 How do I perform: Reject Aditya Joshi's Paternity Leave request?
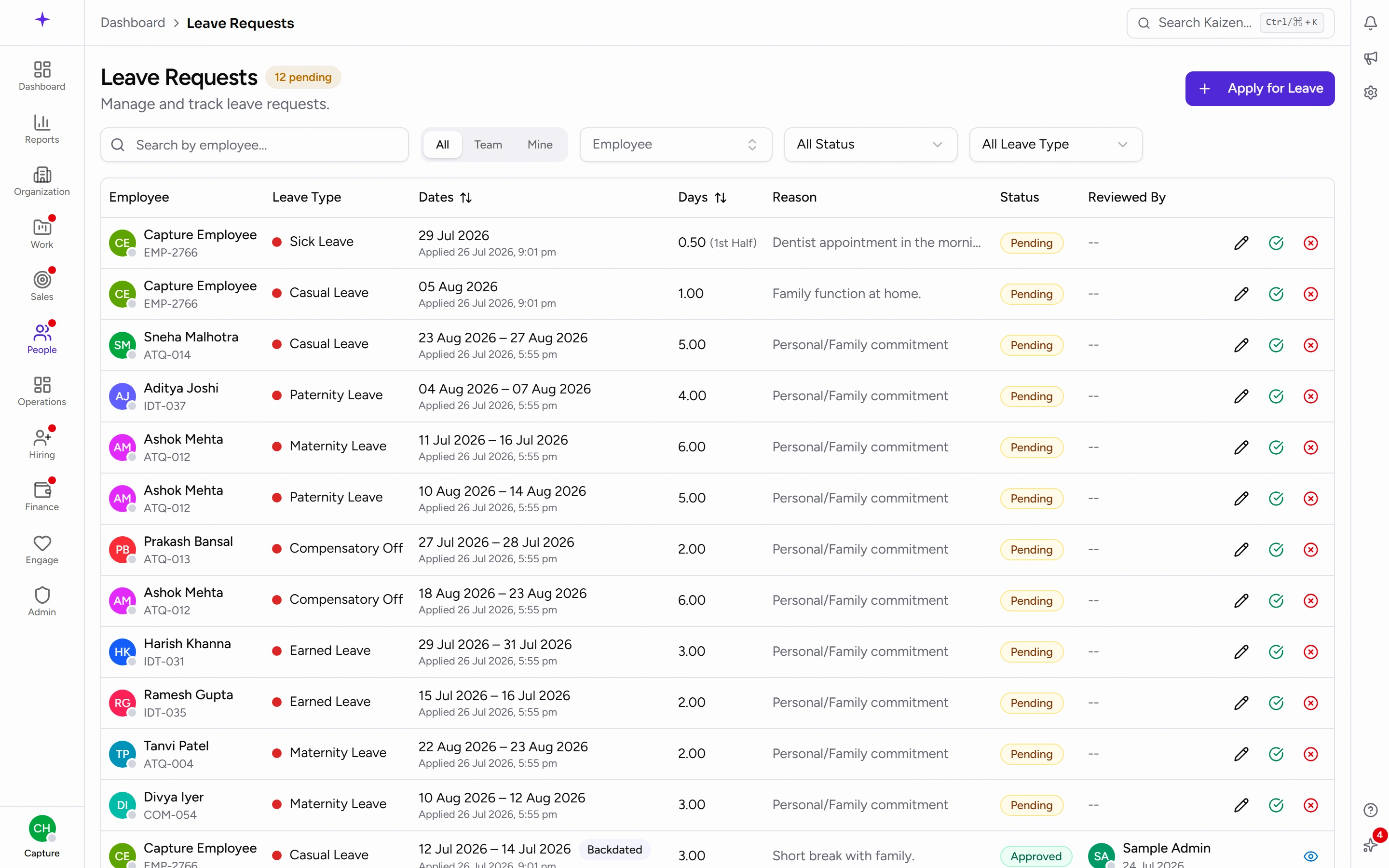click(x=1310, y=396)
